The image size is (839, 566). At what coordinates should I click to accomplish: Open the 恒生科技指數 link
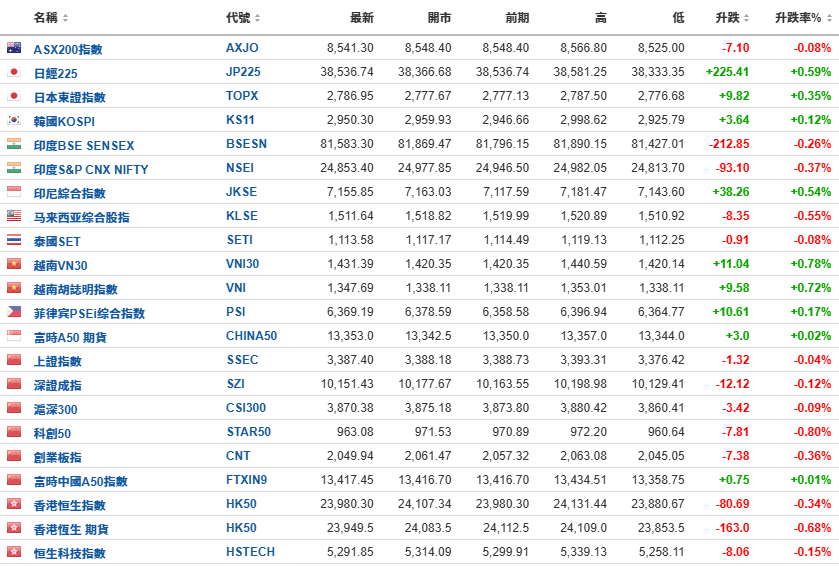click(x=70, y=553)
